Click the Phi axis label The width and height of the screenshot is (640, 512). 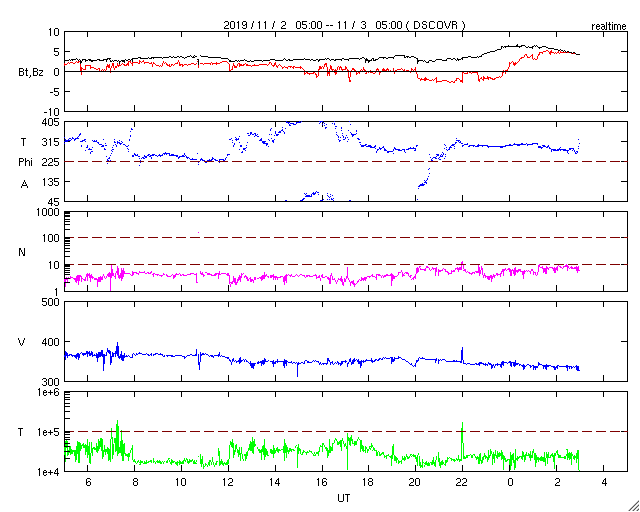(x=27, y=162)
